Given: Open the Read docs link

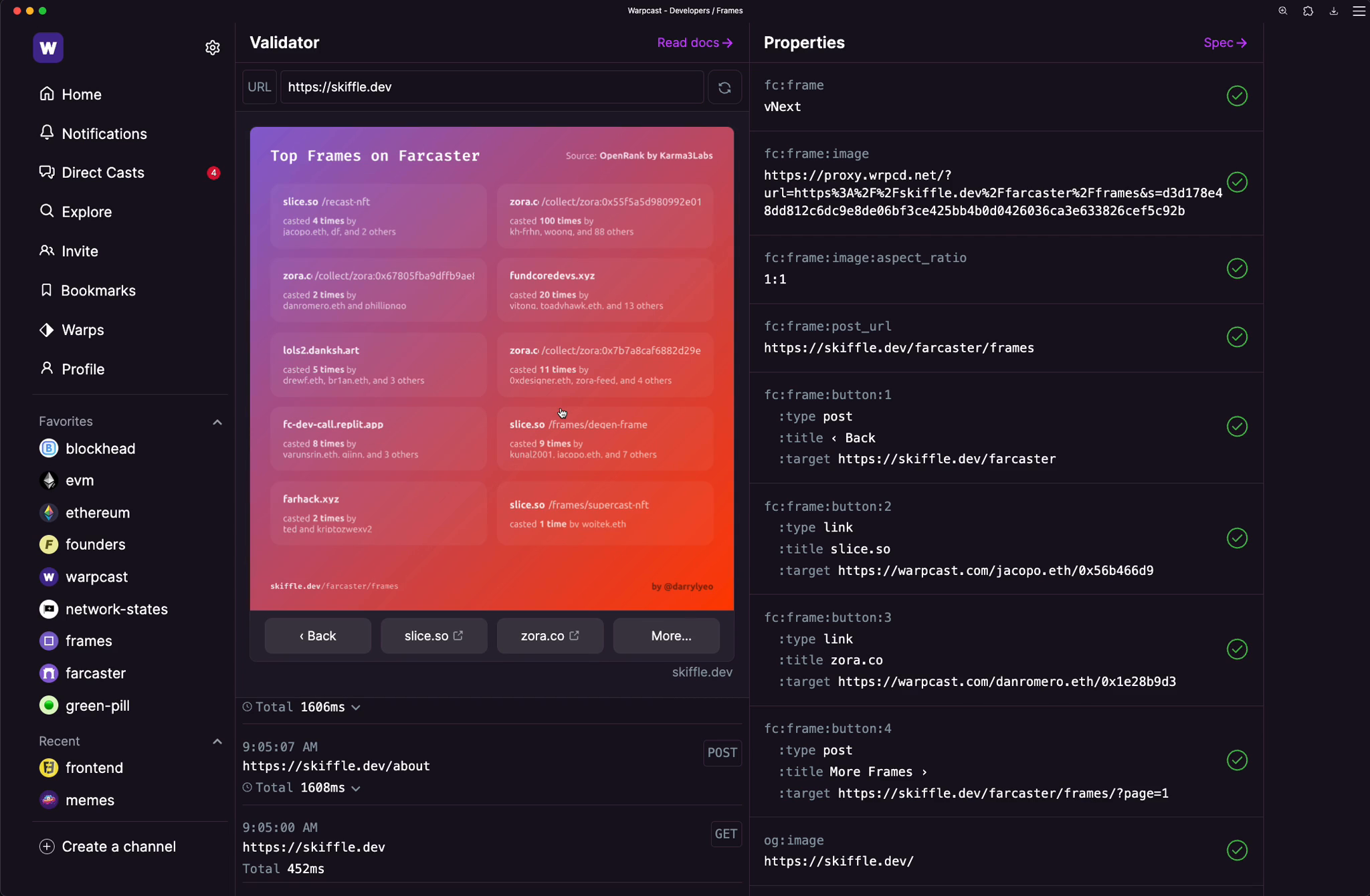Looking at the screenshot, I should [x=695, y=43].
